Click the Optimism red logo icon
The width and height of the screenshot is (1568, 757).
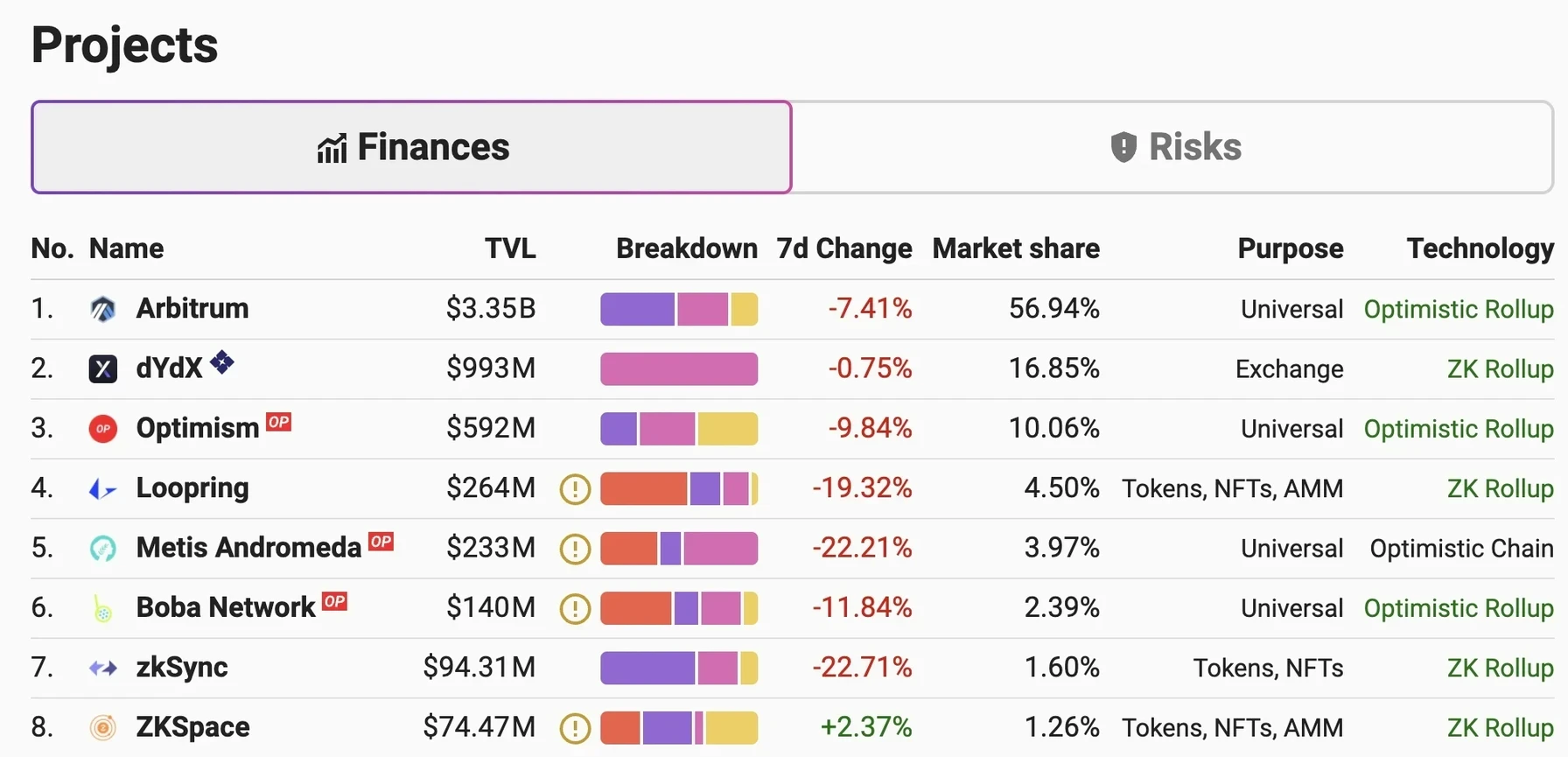coord(103,429)
